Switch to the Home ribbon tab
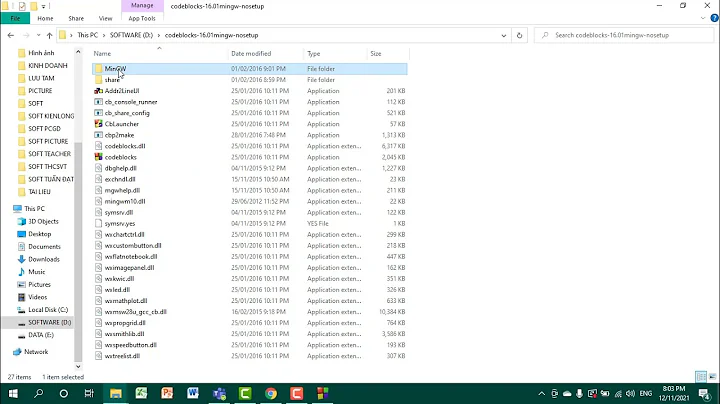 click(x=45, y=18)
